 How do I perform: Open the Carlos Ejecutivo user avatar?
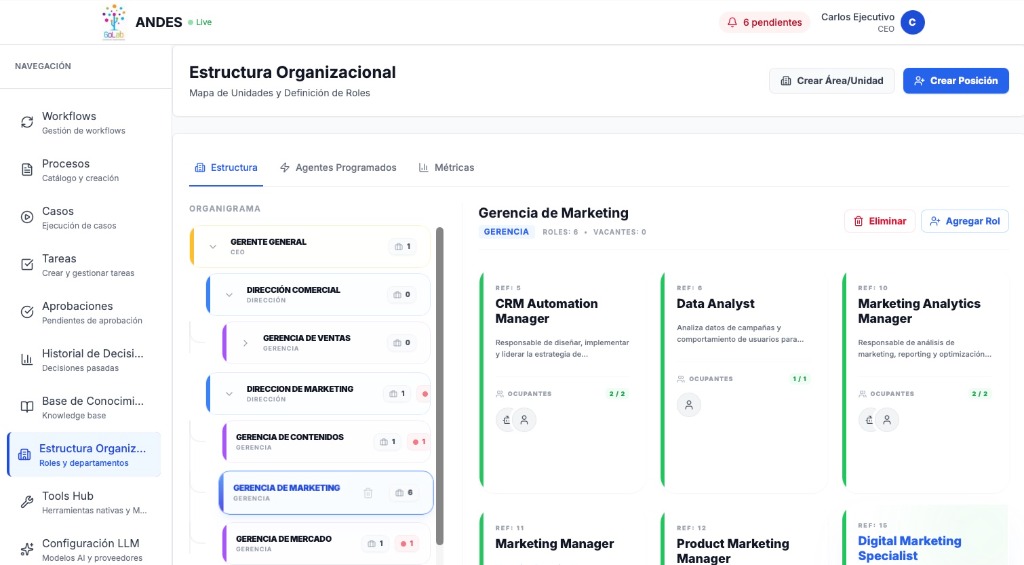pyautogui.click(x=912, y=22)
